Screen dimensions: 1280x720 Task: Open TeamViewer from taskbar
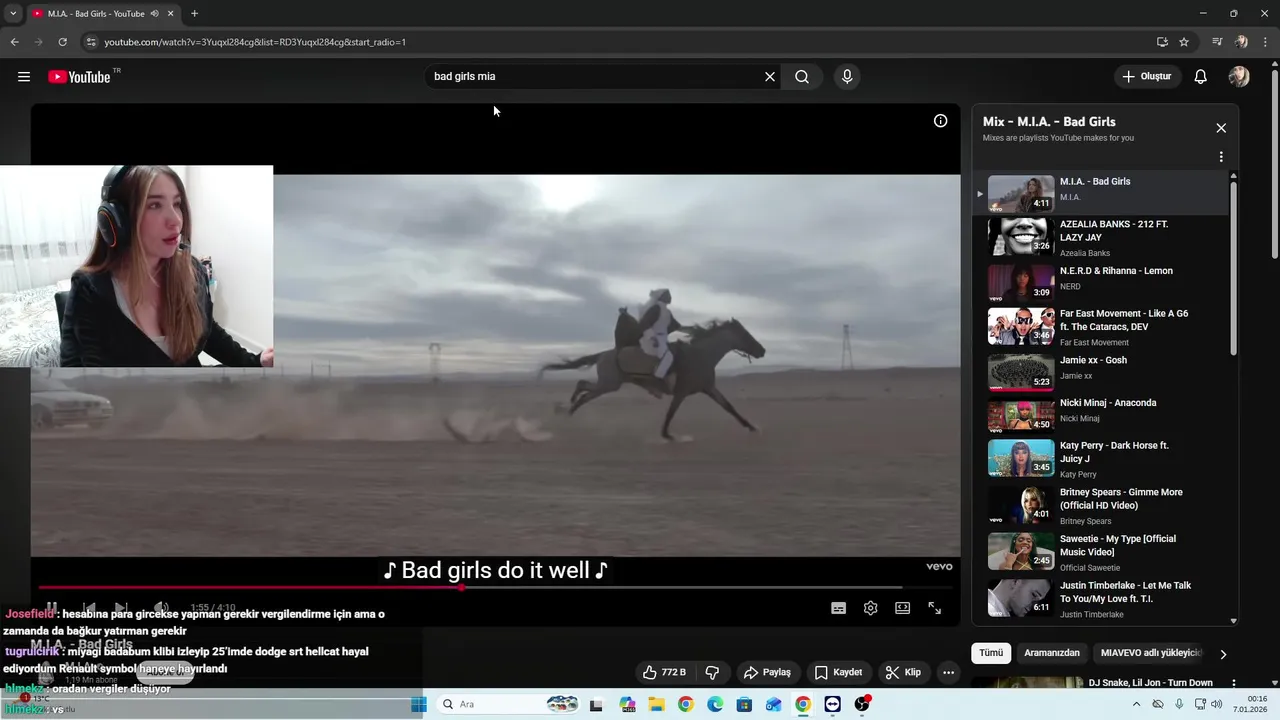(x=833, y=704)
